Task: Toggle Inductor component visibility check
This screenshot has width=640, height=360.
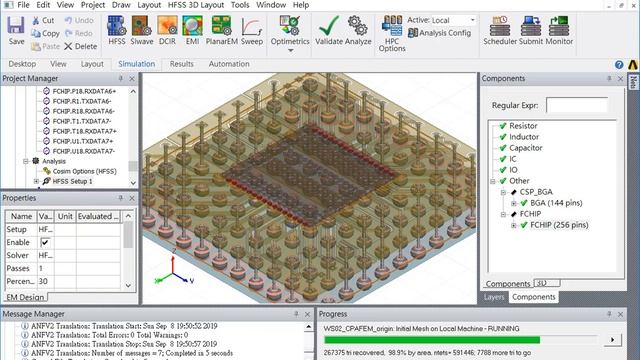Action: (503, 137)
